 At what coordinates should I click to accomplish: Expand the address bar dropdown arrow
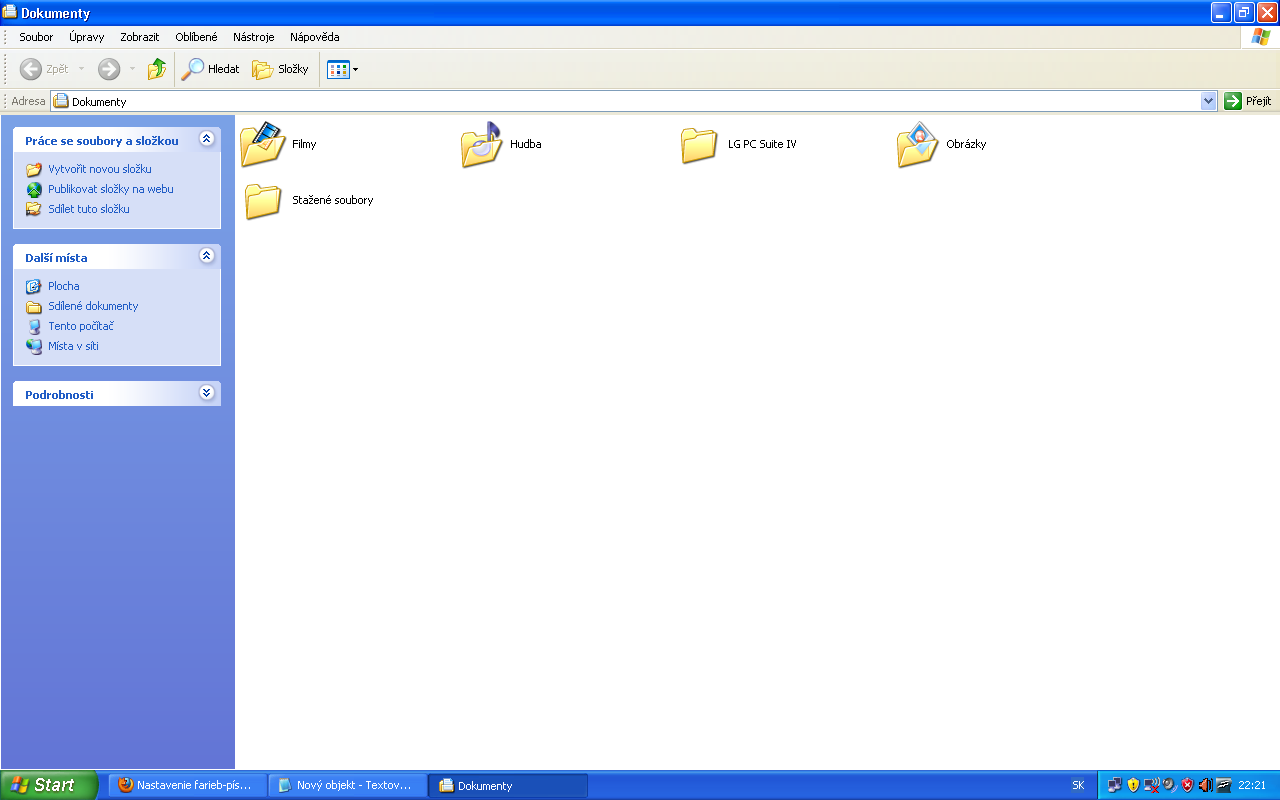click(x=1208, y=101)
